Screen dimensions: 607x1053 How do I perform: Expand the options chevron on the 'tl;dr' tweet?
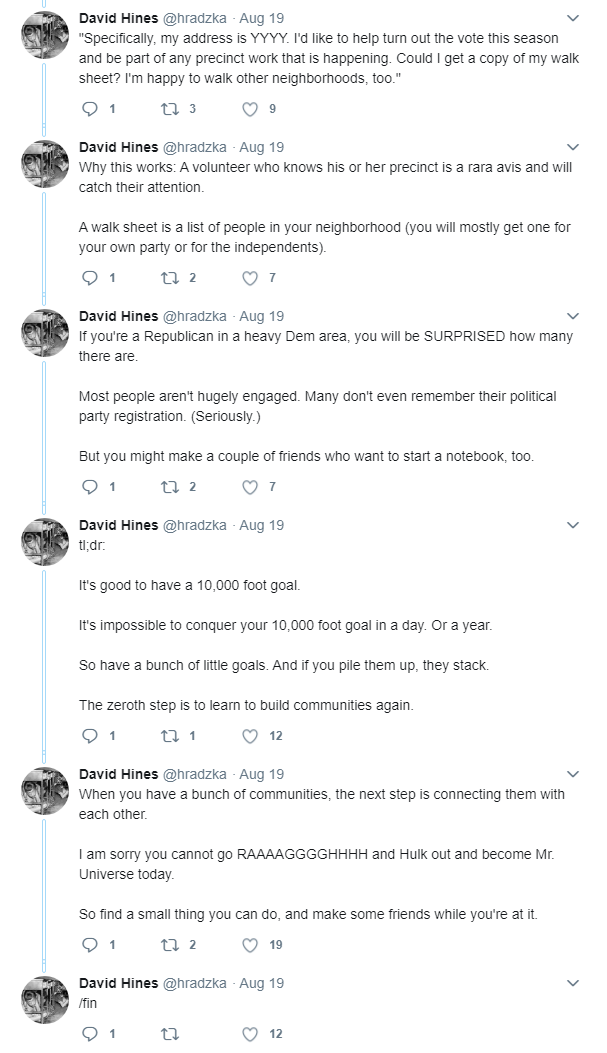pyautogui.click(x=573, y=525)
